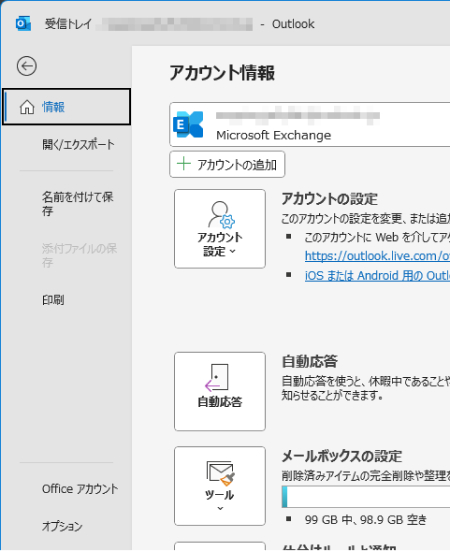Open the アカウント設定 dropdown button
The image size is (450, 551).
(x=220, y=229)
